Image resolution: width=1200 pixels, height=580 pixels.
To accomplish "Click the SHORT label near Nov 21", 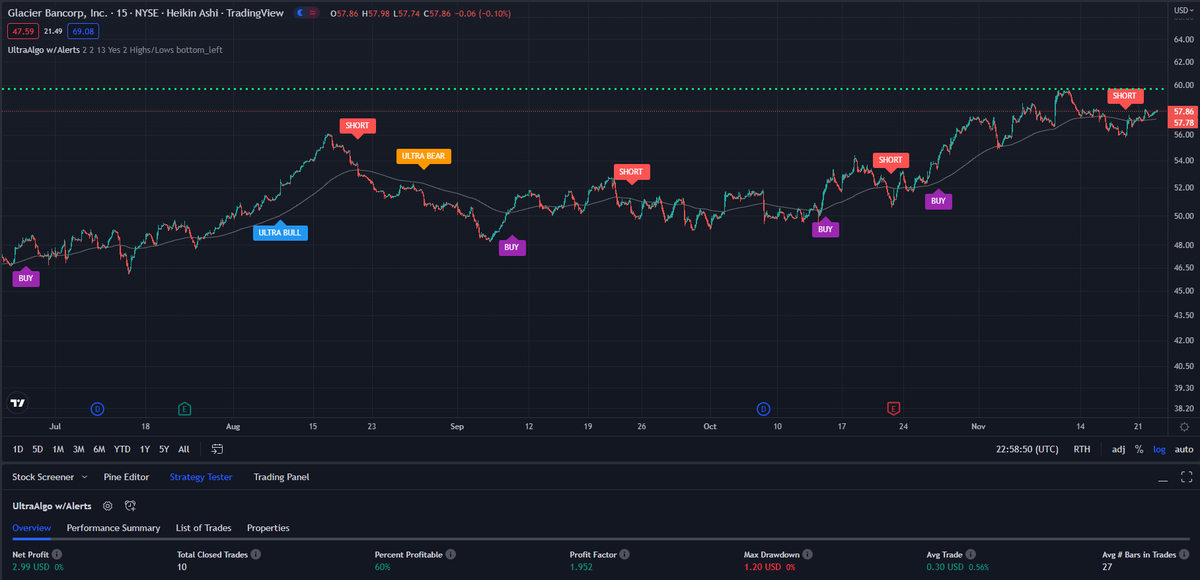I will click(1124, 96).
